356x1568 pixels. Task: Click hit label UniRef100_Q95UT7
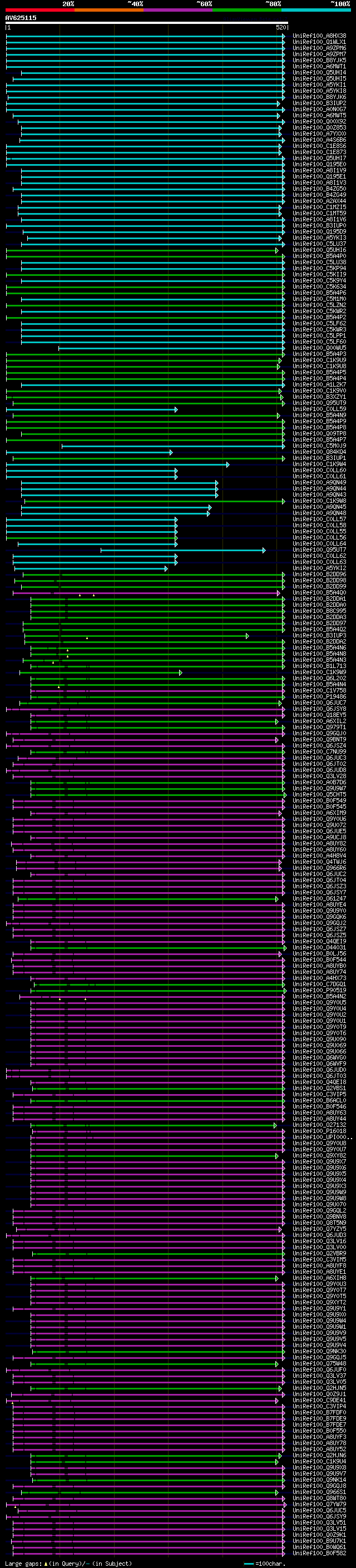pos(319,550)
